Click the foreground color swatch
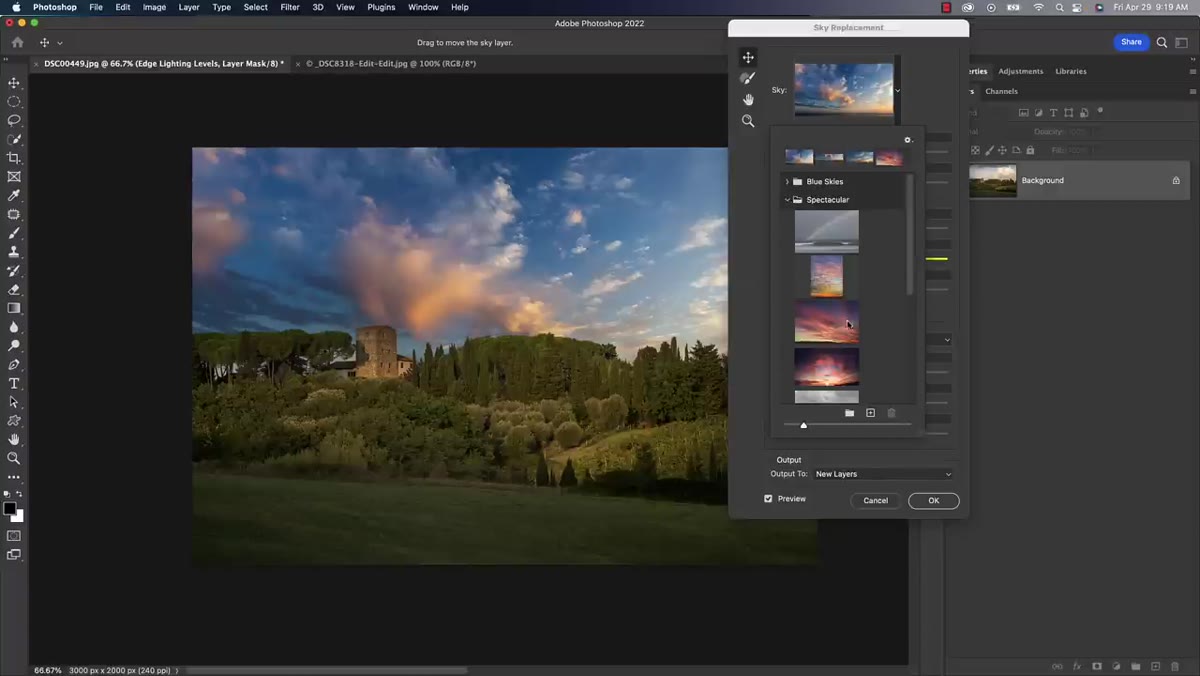The width and height of the screenshot is (1200, 676). click(x=10, y=508)
